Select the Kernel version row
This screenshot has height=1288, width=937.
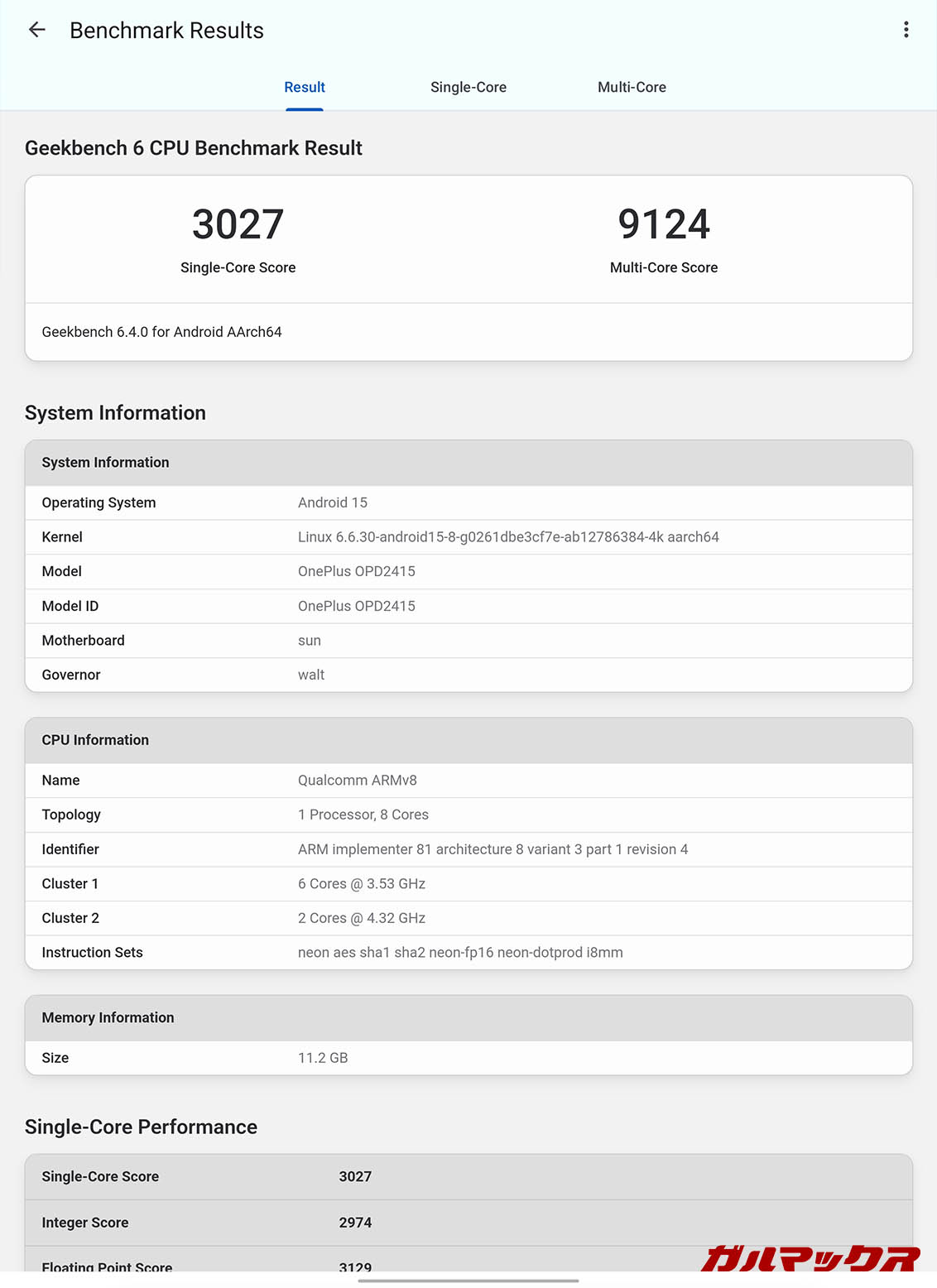pos(468,537)
